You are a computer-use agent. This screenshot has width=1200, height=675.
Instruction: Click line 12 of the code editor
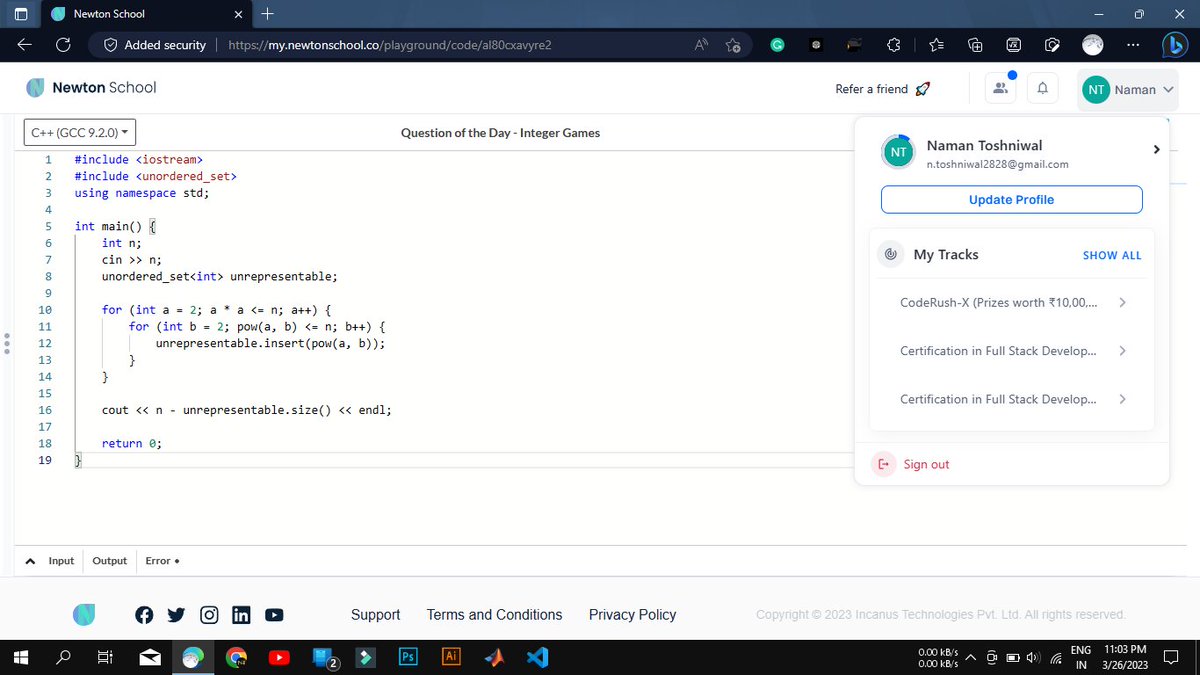[270, 343]
